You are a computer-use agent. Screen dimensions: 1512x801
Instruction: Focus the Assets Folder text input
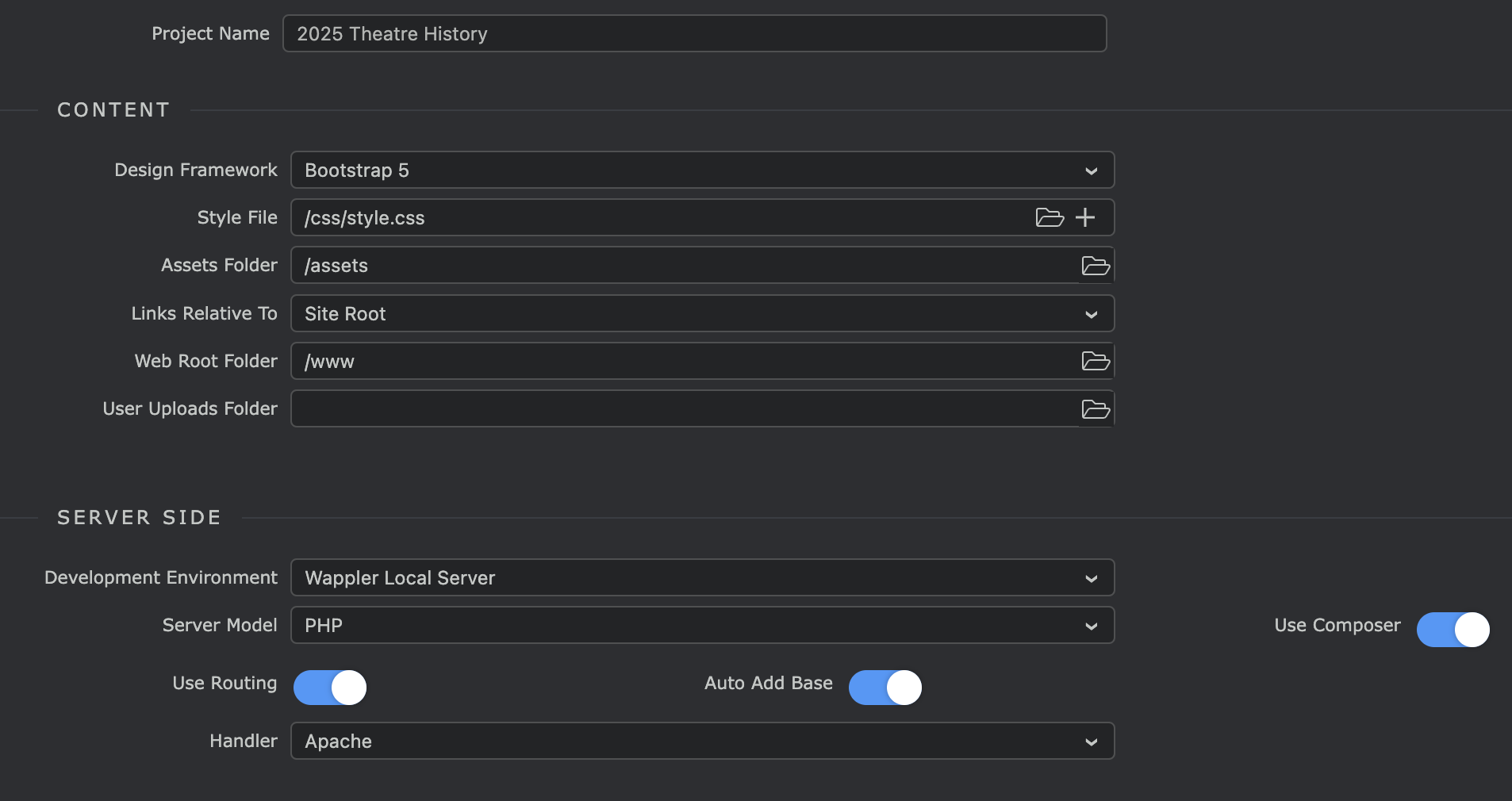coord(682,266)
